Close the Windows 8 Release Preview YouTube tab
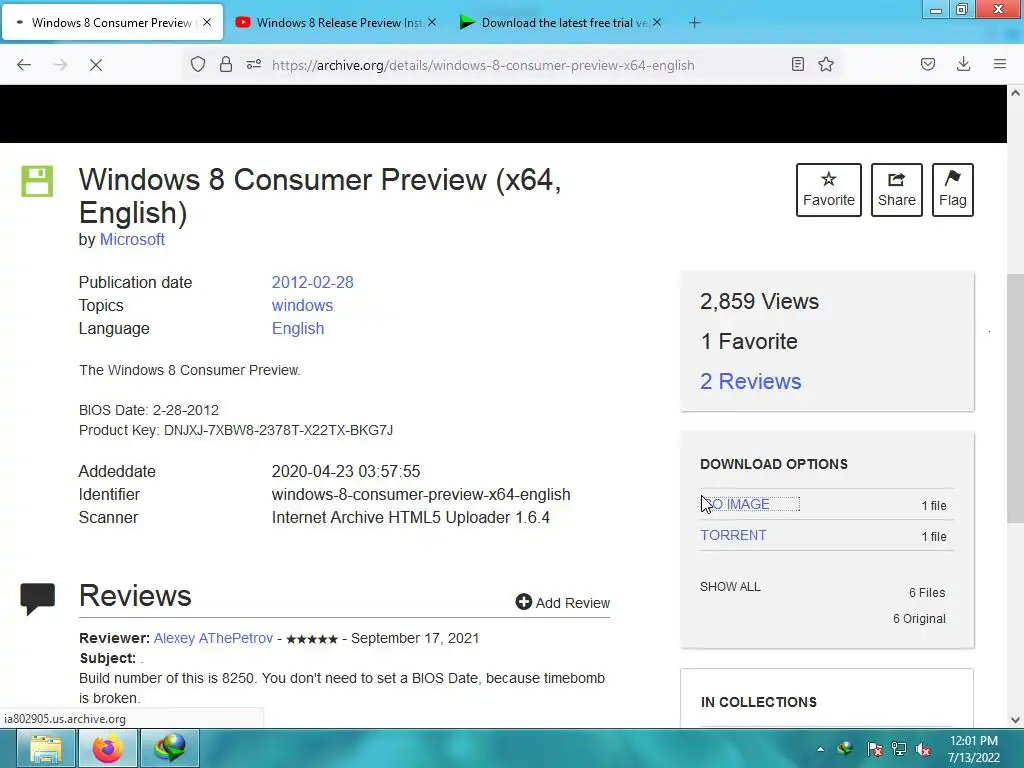Viewport: 1024px width, 768px height. tap(432, 22)
